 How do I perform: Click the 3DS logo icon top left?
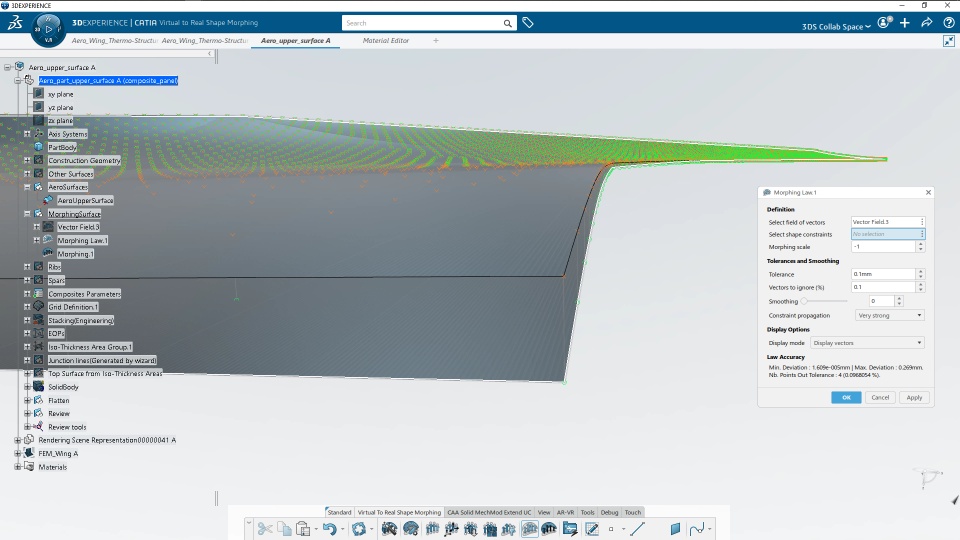tap(15, 23)
